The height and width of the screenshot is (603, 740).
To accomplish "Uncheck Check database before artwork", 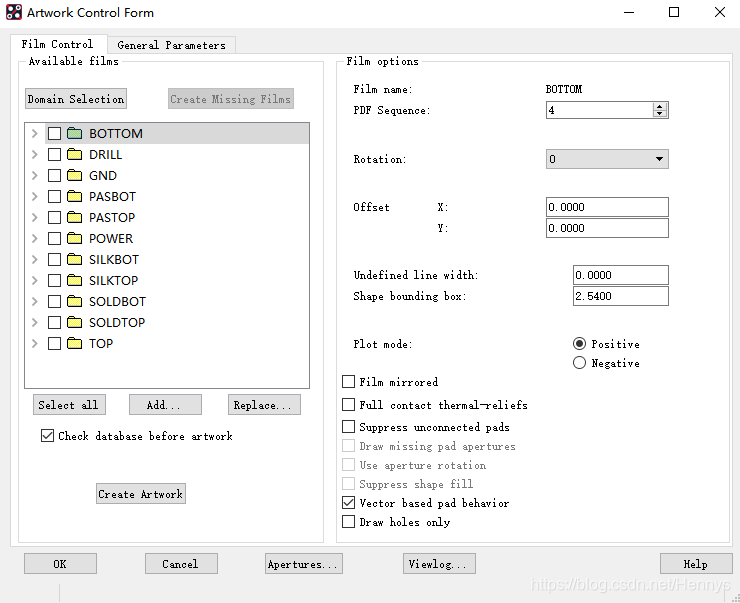I will [x=48, y=436].
